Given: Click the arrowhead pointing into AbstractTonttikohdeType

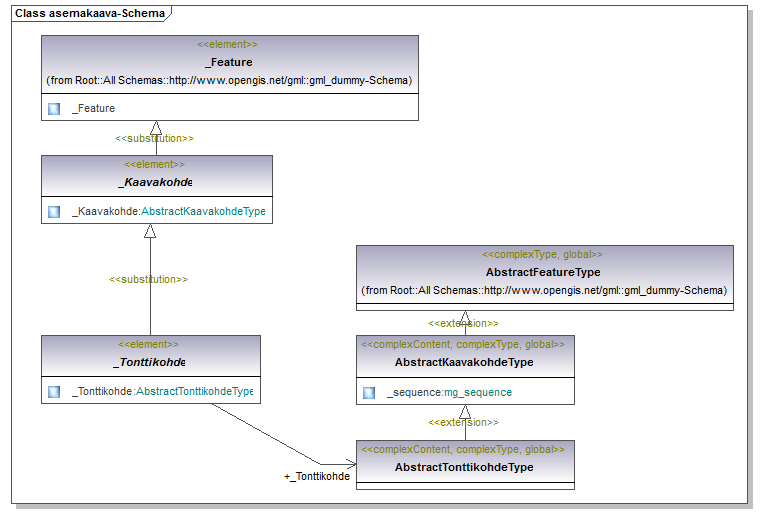Looking at the screenshot, I should (350, 464).
